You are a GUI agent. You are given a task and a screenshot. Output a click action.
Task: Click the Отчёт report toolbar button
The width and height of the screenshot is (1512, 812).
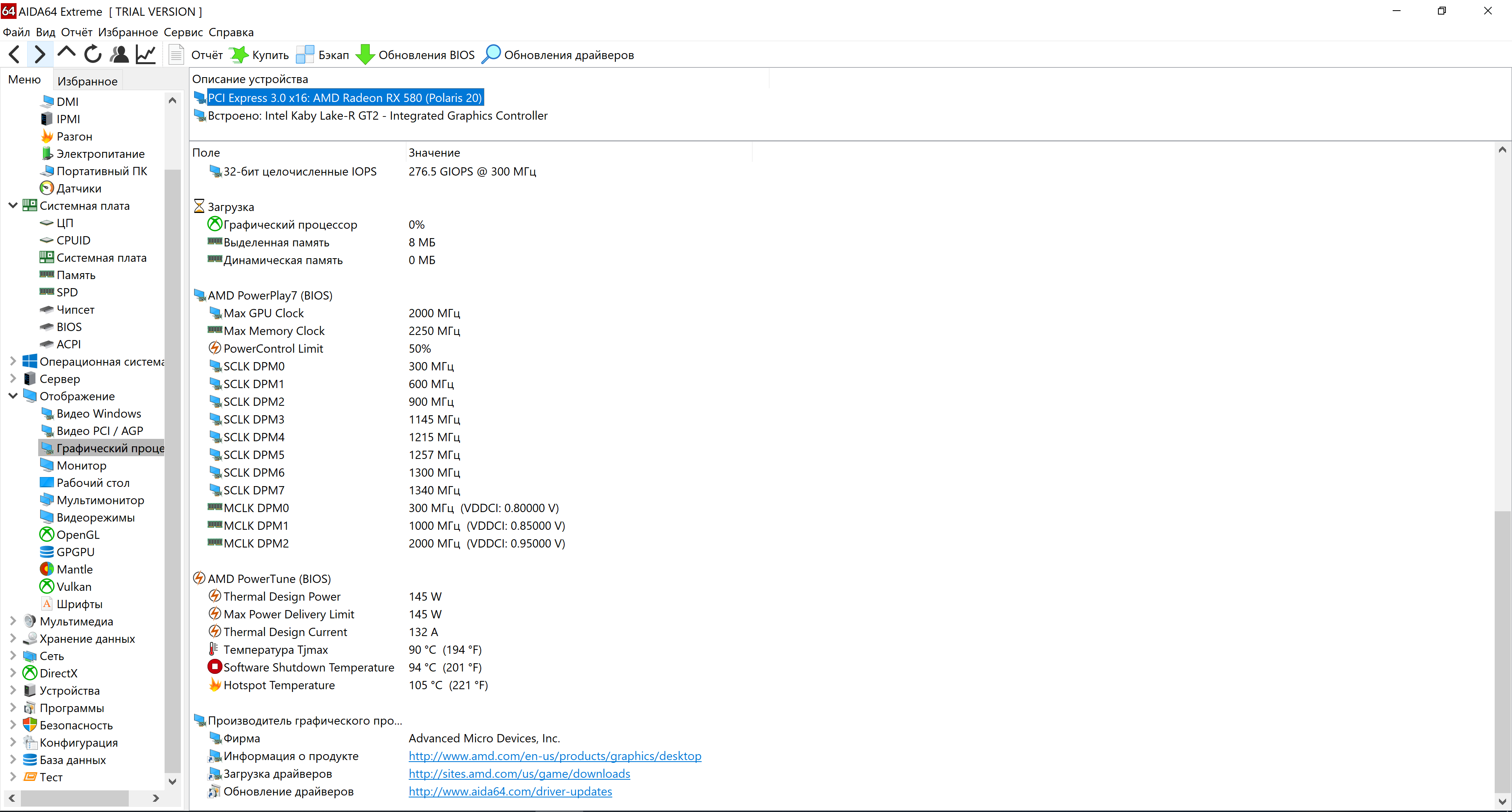tap(196, 55)
